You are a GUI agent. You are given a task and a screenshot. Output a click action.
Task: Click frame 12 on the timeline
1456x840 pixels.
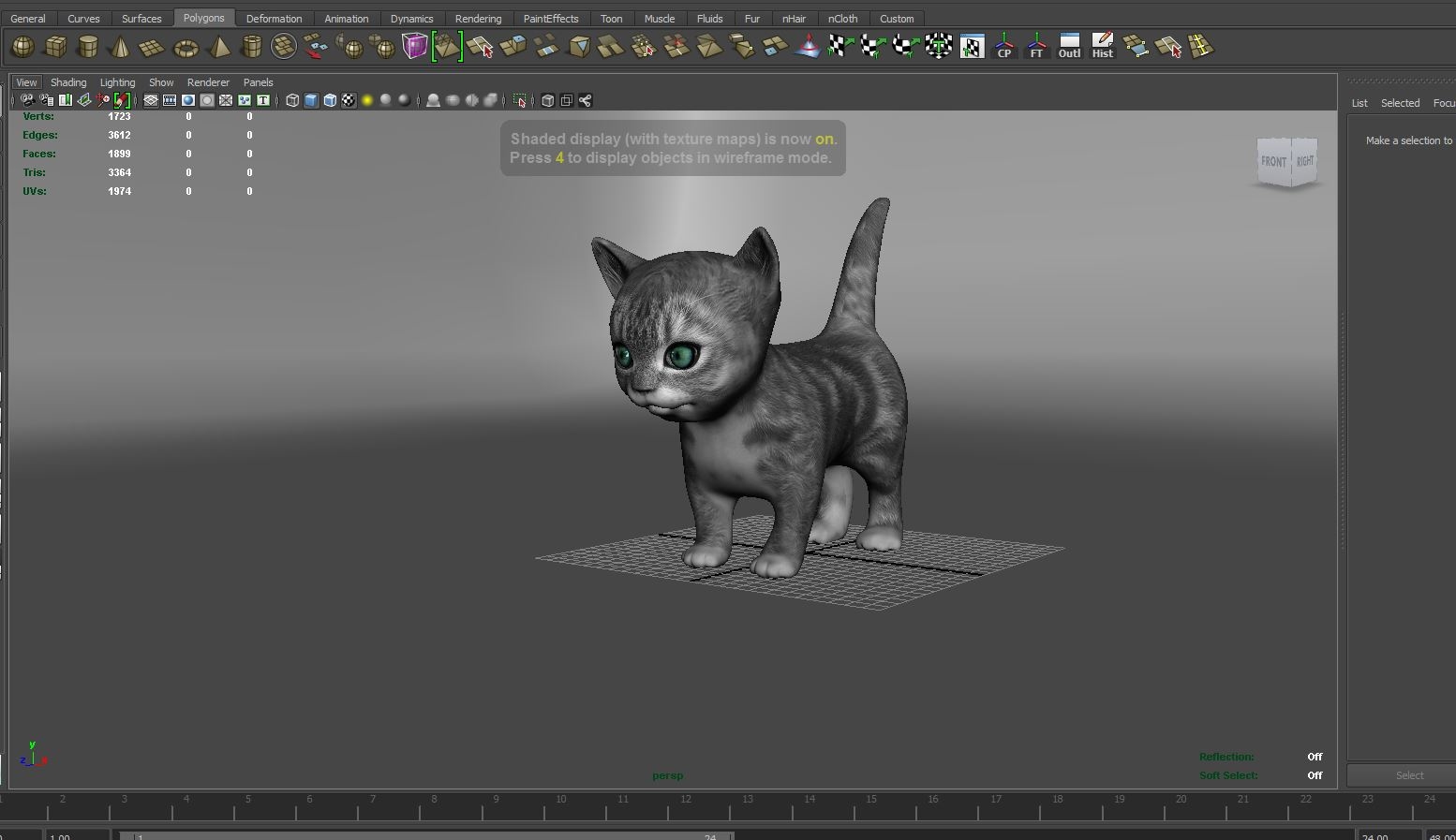pyautogui.click(x=685, y=807)
